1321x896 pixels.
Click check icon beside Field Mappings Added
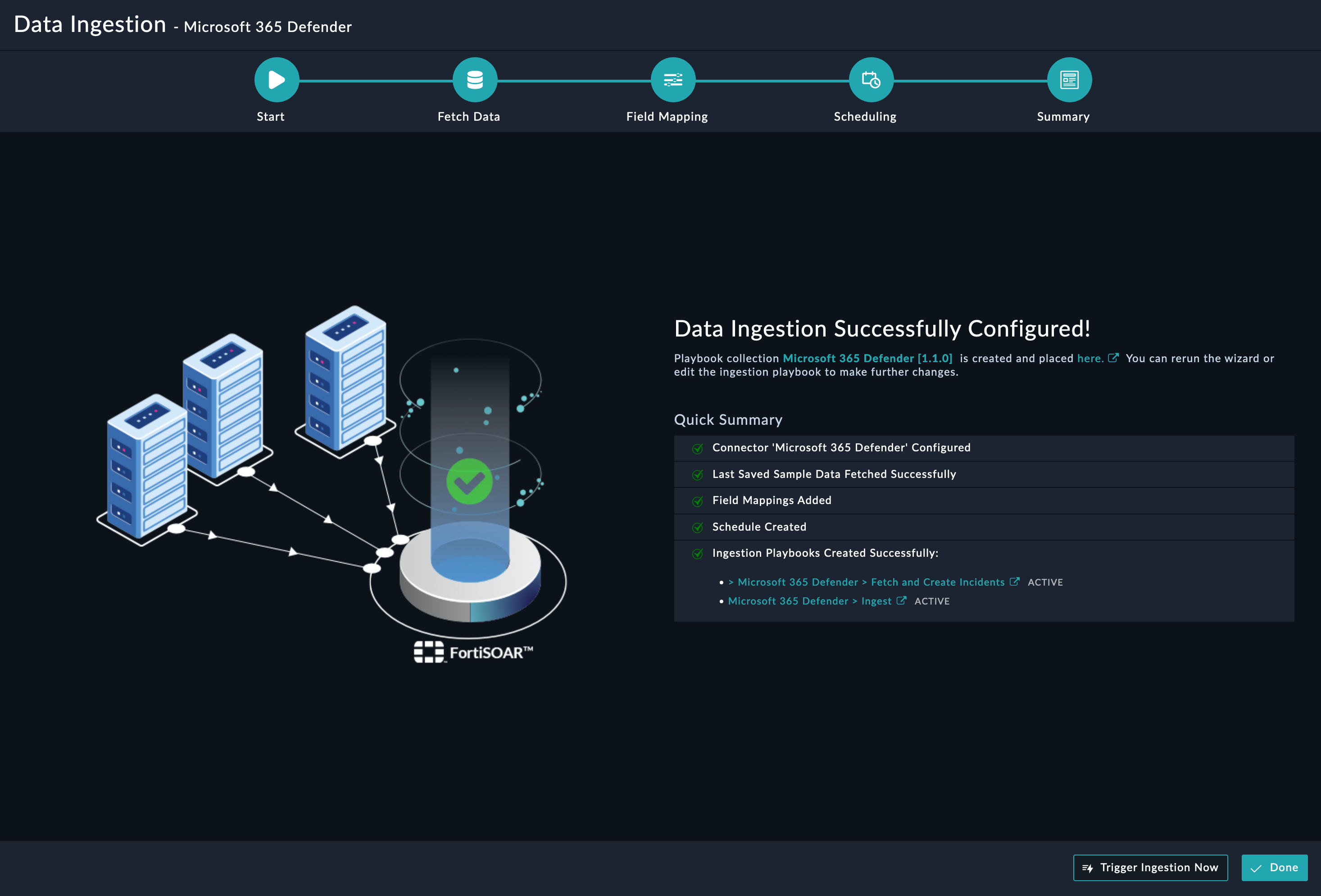(x=698, y=501)
